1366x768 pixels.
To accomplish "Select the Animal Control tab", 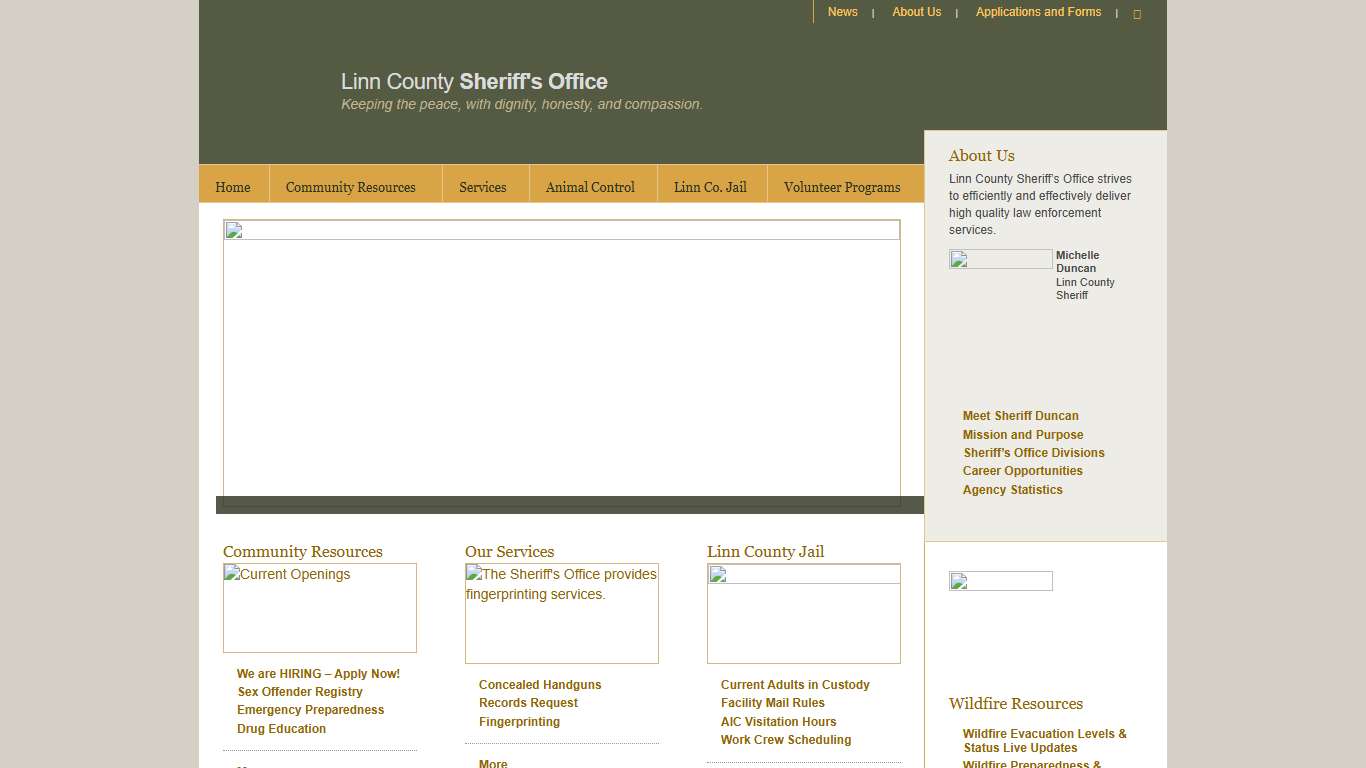I will click(590, 186).
